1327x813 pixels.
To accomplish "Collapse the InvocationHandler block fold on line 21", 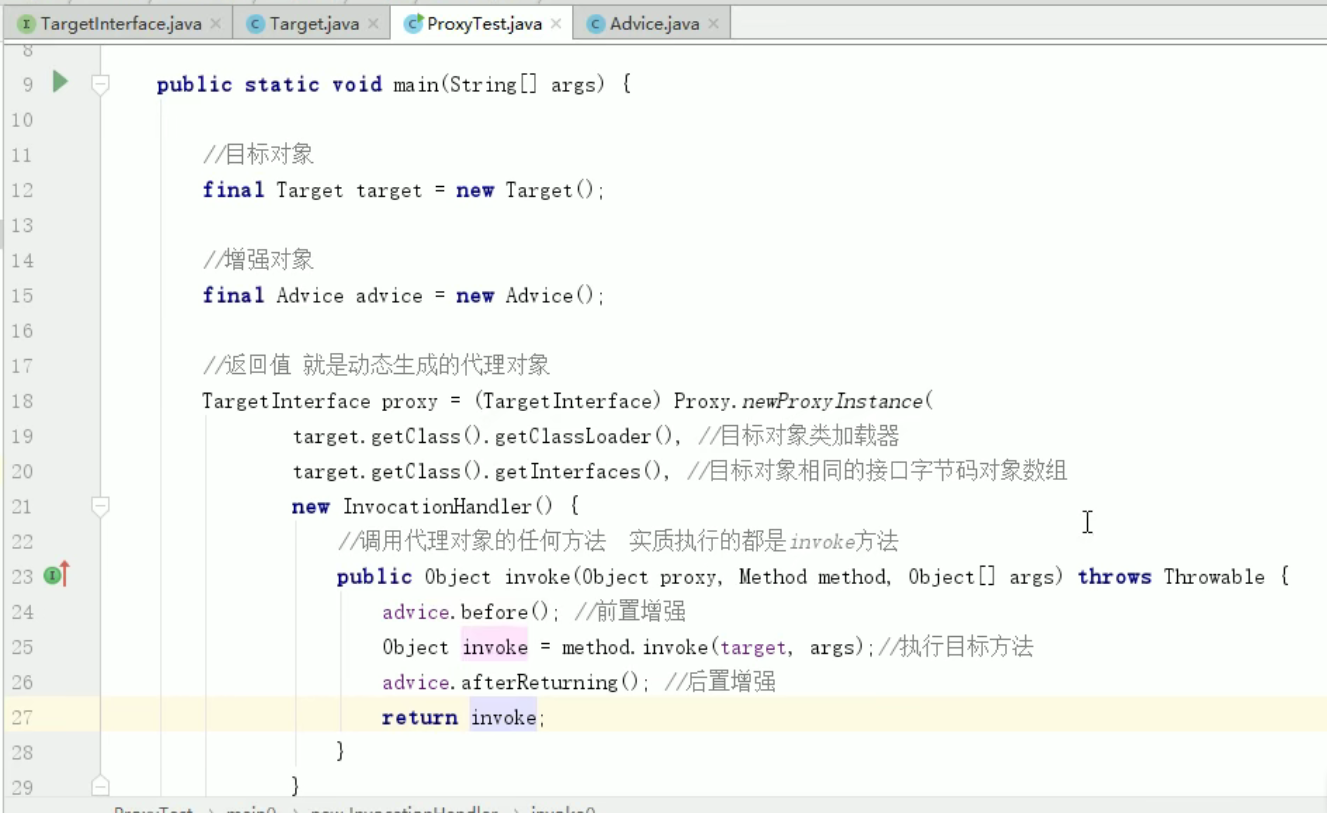I will (x=100, y=507).
